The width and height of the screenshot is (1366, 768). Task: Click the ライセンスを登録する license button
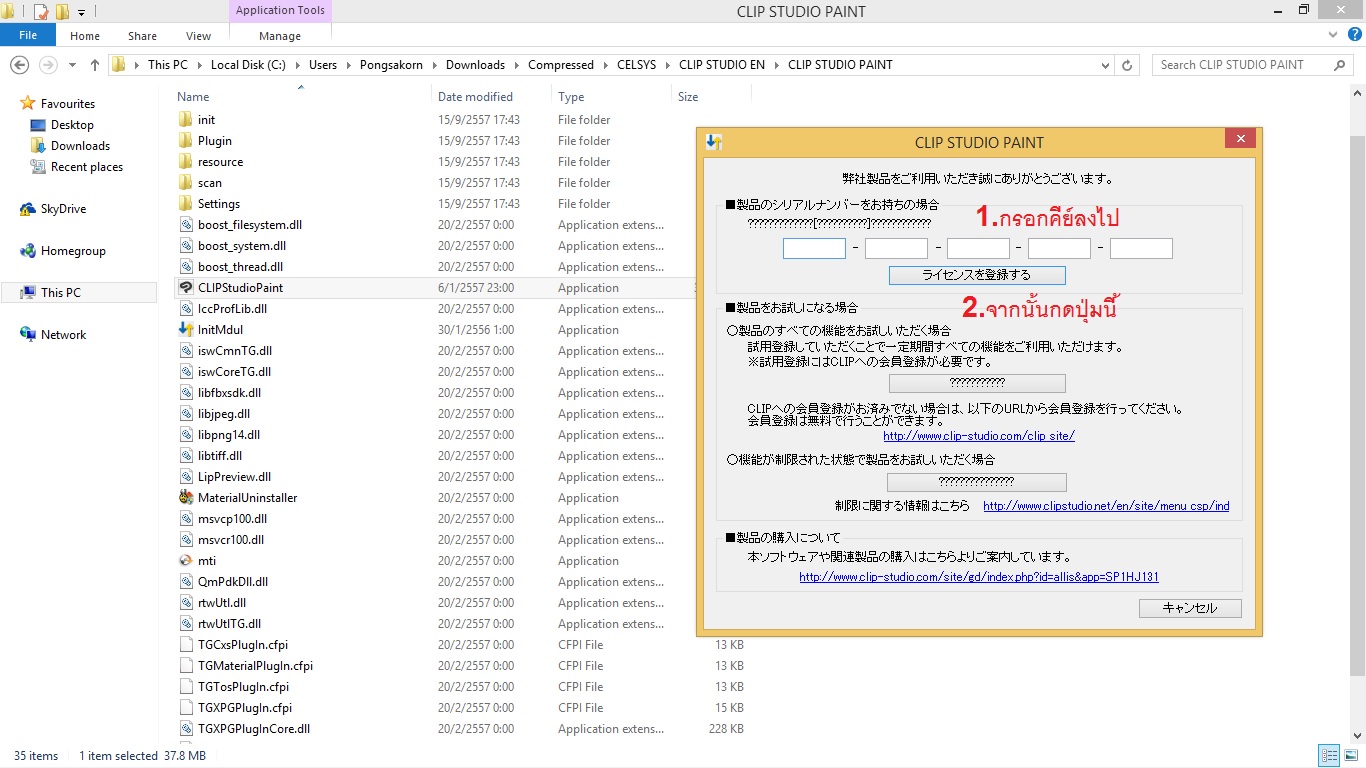click(x=977, y=275)
